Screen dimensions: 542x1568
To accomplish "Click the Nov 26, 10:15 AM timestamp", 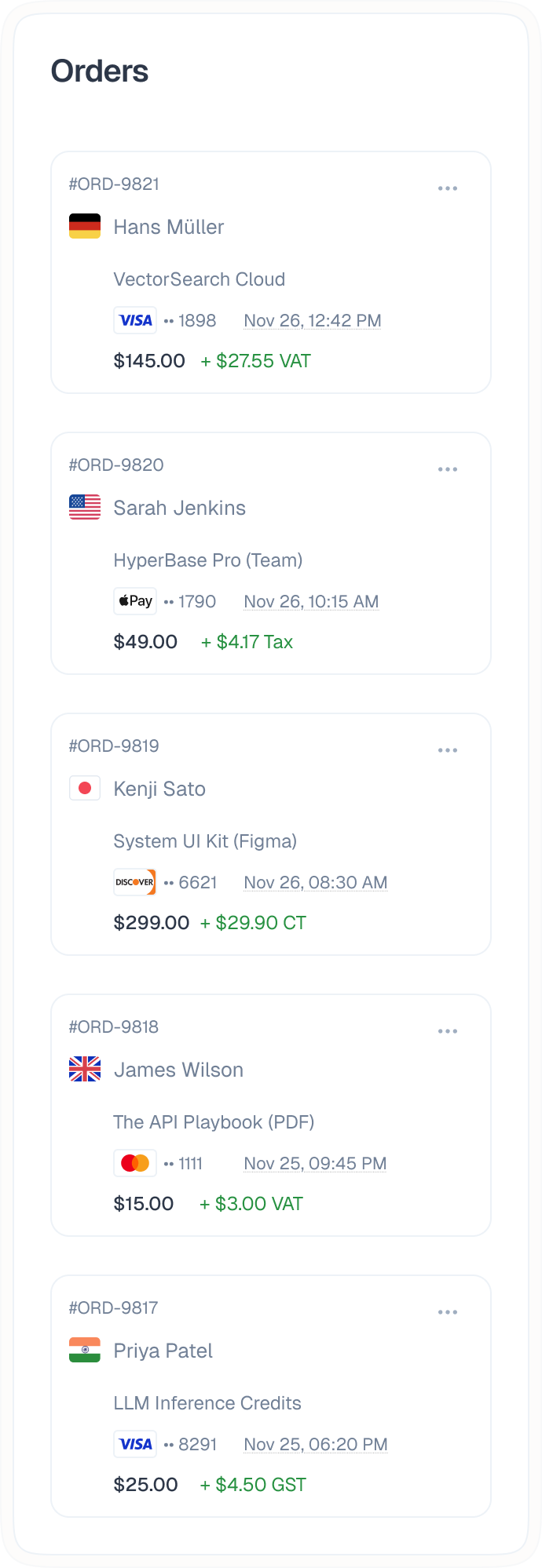I will coord(310,601).
